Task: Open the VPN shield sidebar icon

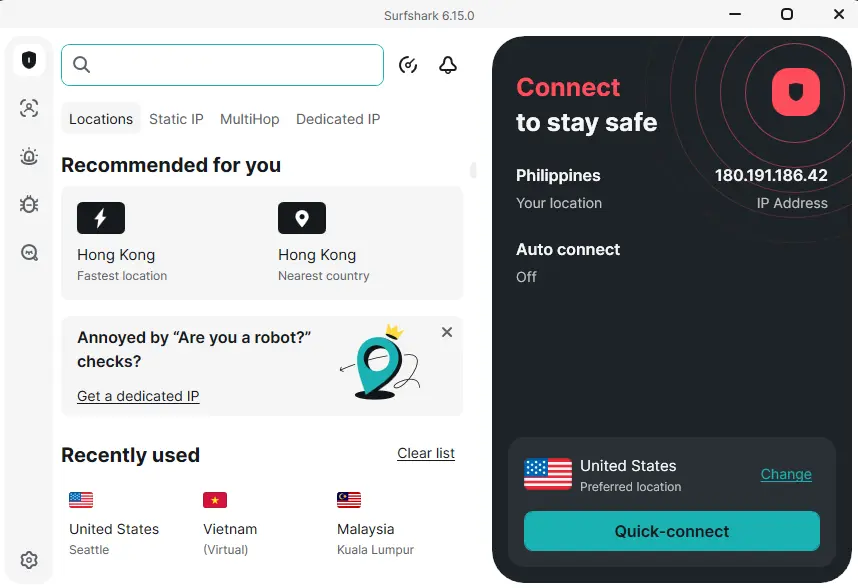Action: click(x=29, y=60)
